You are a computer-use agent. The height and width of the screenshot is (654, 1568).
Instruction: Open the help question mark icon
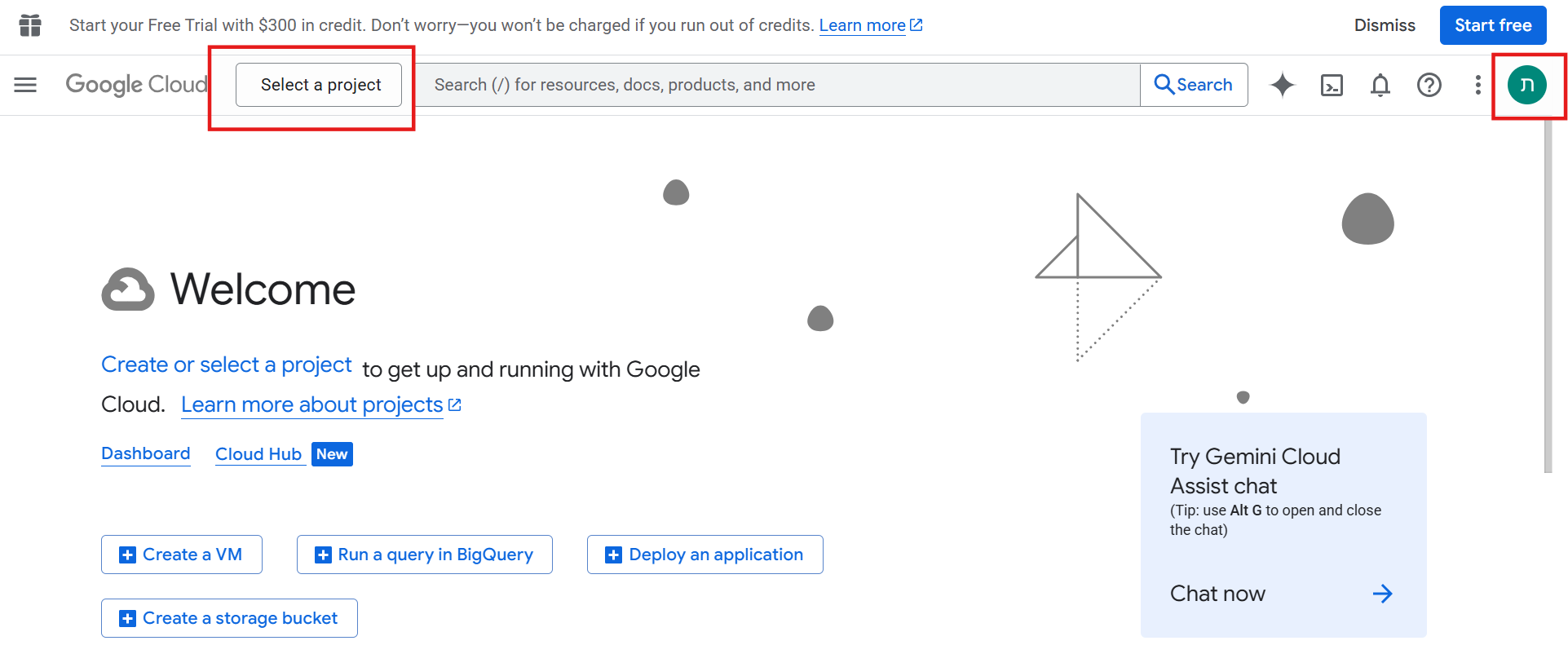coord(1429,85)
